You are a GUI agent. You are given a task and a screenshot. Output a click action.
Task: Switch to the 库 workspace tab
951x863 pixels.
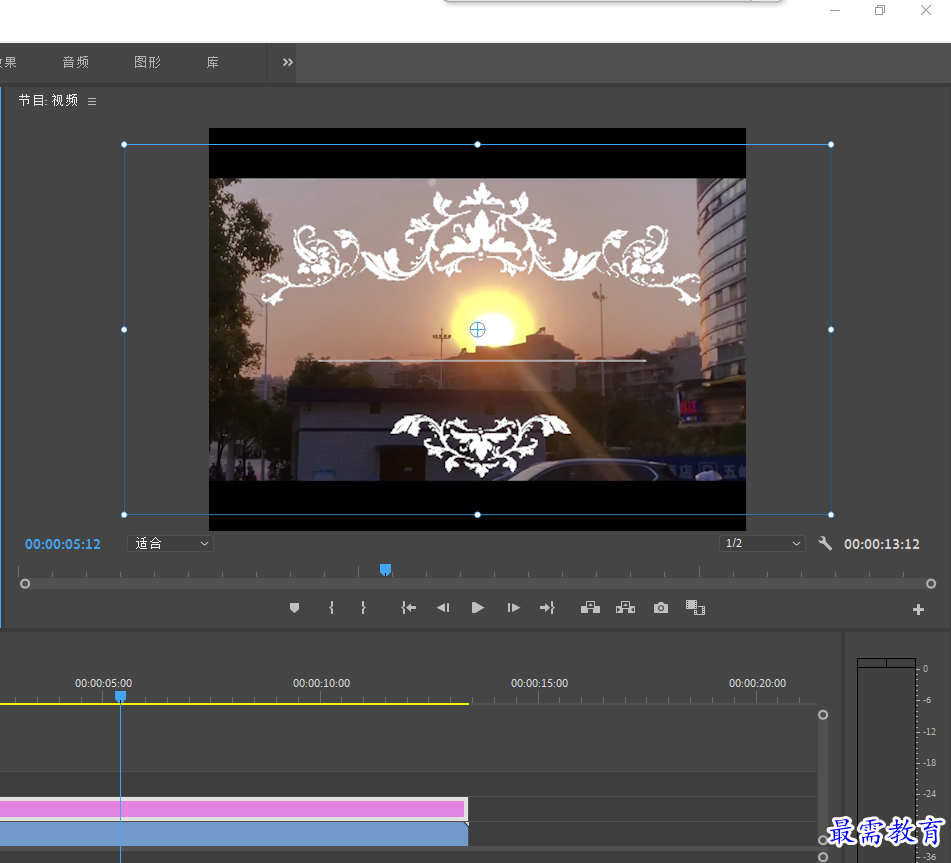click(x=213, y=62)
